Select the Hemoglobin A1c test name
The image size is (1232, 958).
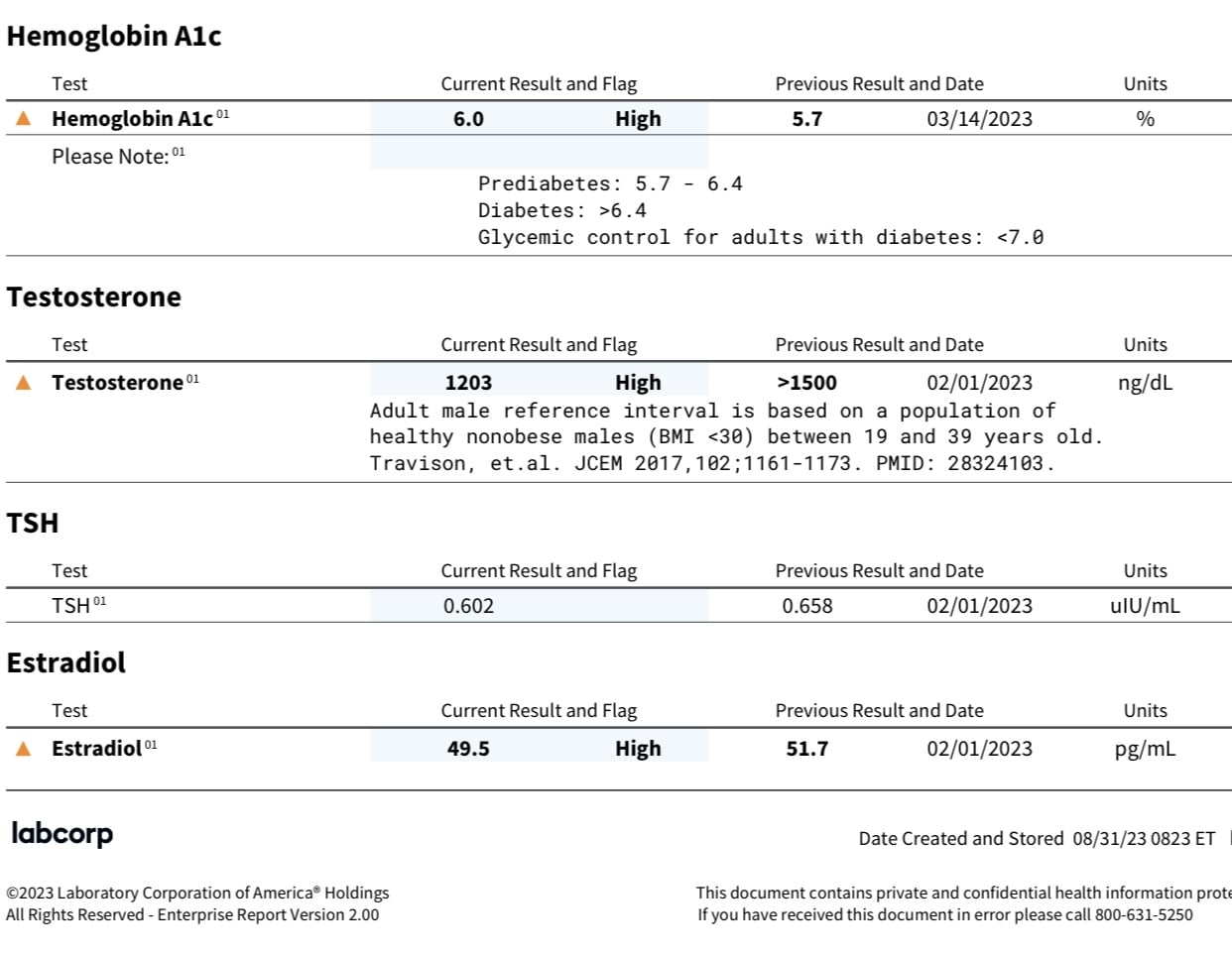(132, 119)
